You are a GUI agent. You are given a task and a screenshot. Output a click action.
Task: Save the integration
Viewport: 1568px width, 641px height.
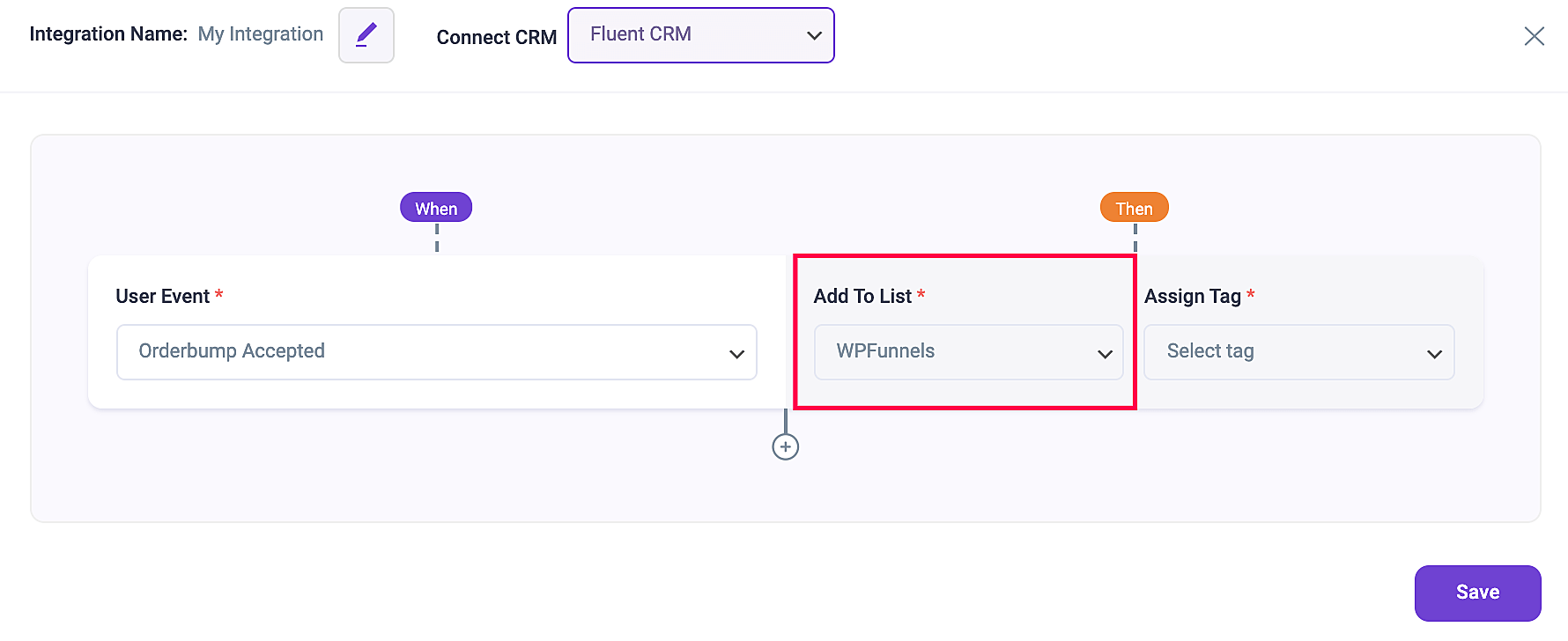pyautogui.click(x=1478, y=593)
